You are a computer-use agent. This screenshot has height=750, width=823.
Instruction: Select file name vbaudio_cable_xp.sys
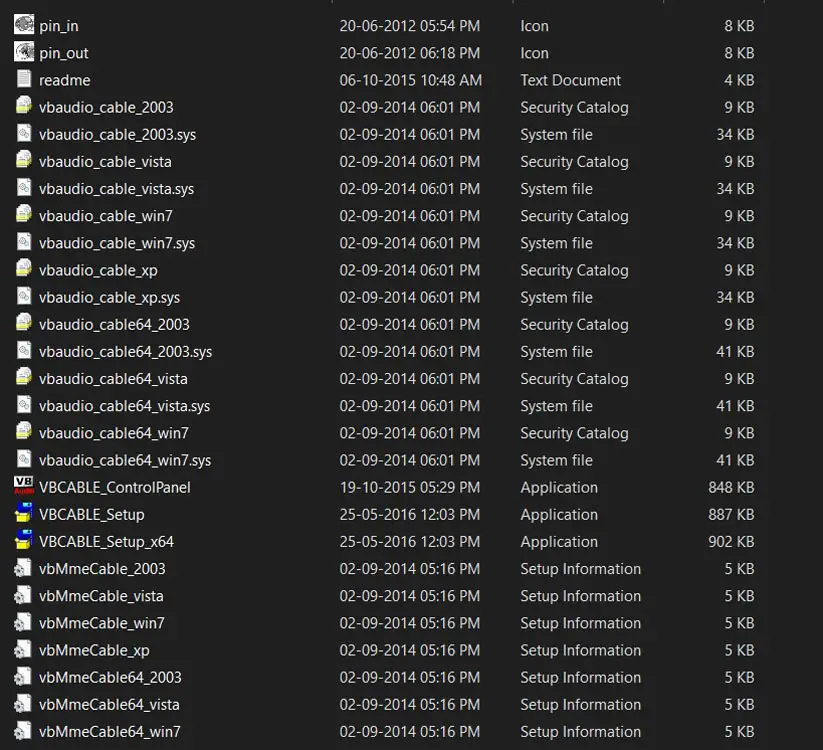[110, 298]
